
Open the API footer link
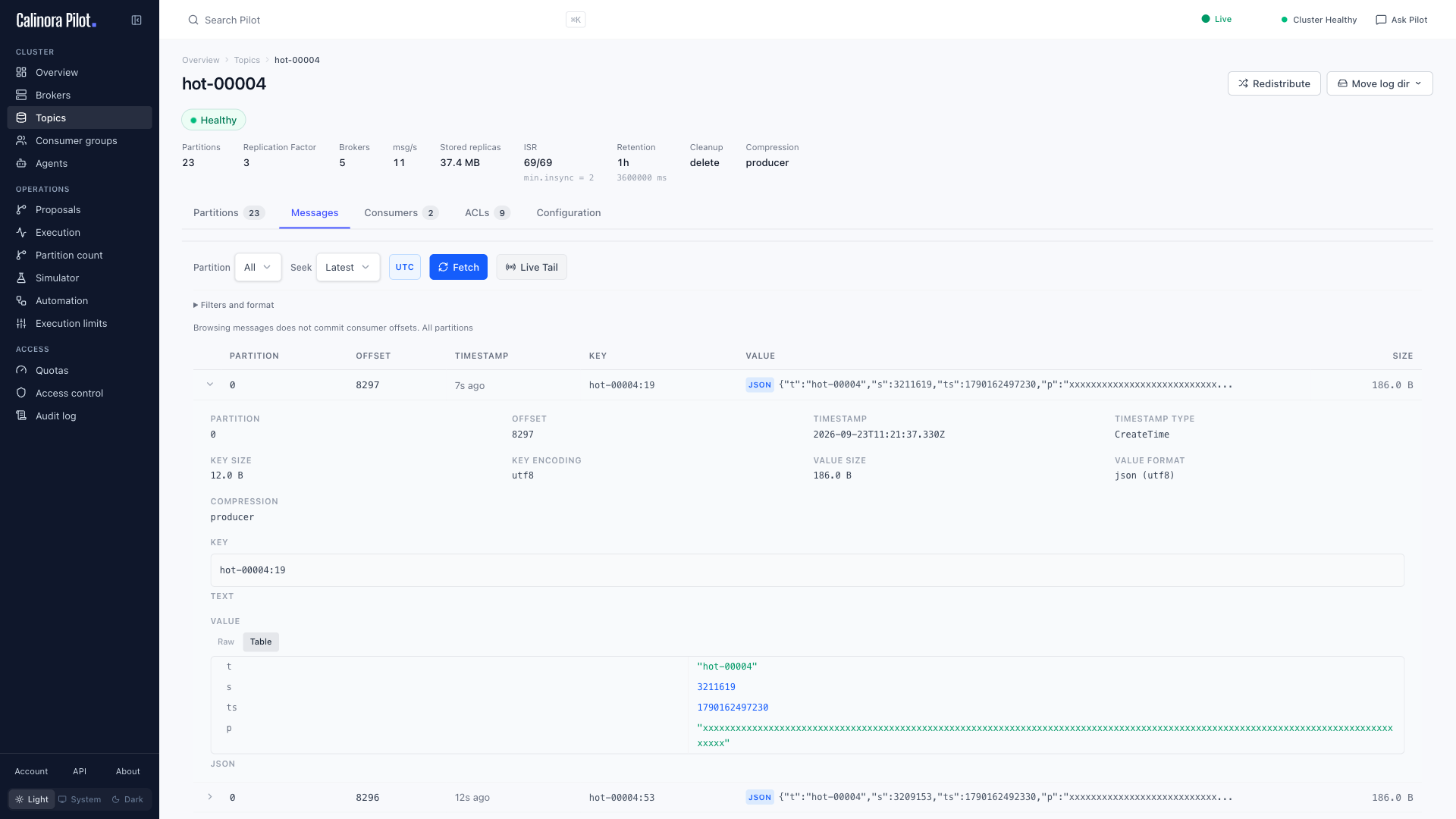tap(80, 771)
